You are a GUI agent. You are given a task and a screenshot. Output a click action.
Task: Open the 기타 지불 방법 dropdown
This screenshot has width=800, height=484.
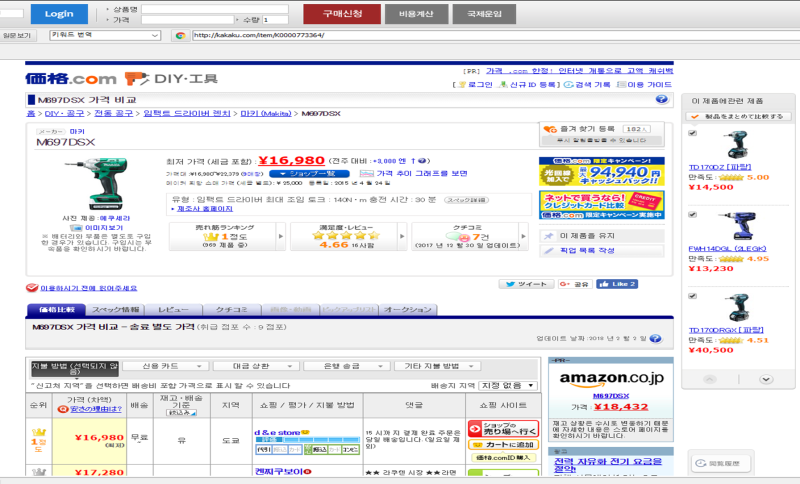[x=437, y=366]
